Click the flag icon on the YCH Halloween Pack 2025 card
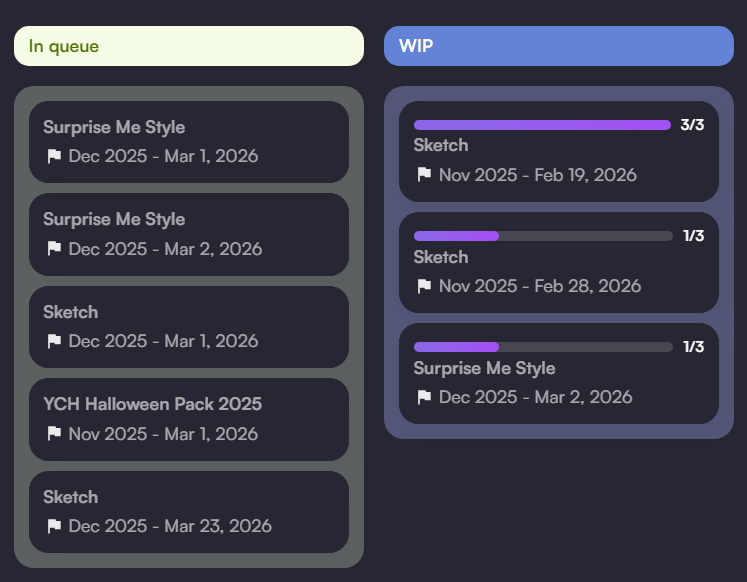Screen dimensions: 747x582 point(54,434)
